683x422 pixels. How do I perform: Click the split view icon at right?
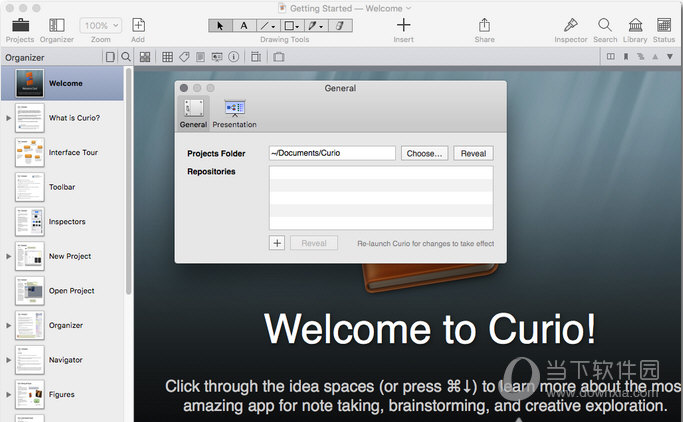(x=611, y=57)
